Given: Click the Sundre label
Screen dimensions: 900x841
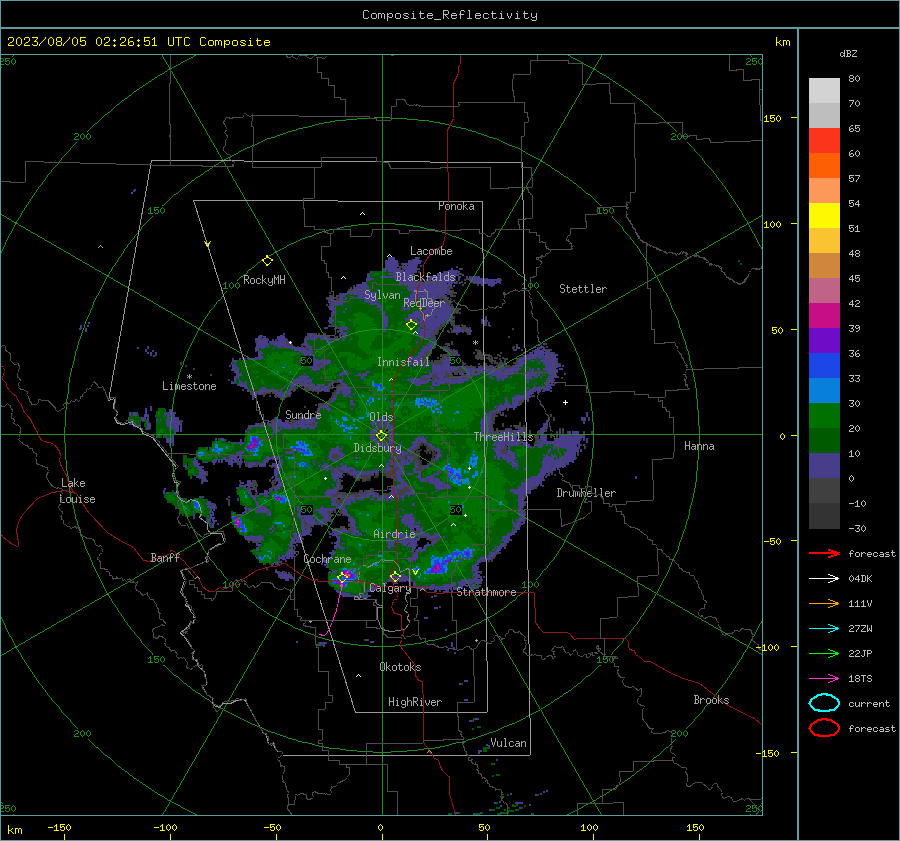Looking at the screenshot, I should tap(303, 414).
